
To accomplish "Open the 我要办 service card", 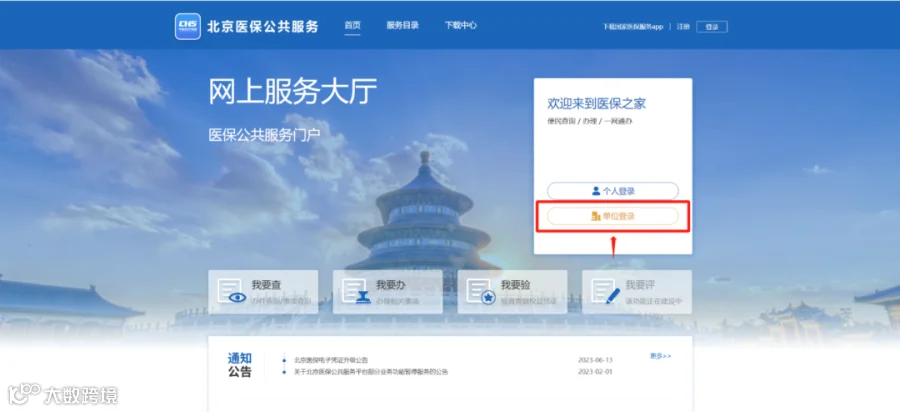I will pos(387,291).
